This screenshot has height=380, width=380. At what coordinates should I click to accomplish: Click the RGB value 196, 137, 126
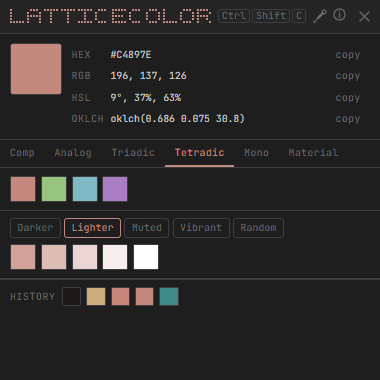point(148,76)
